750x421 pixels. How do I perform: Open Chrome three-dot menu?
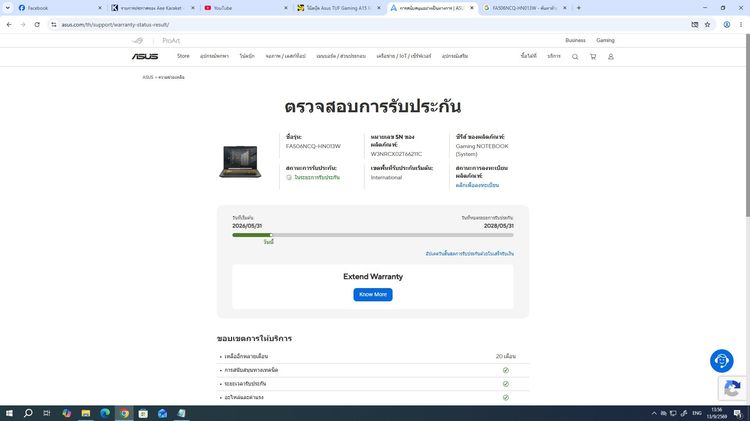[740, 24]
